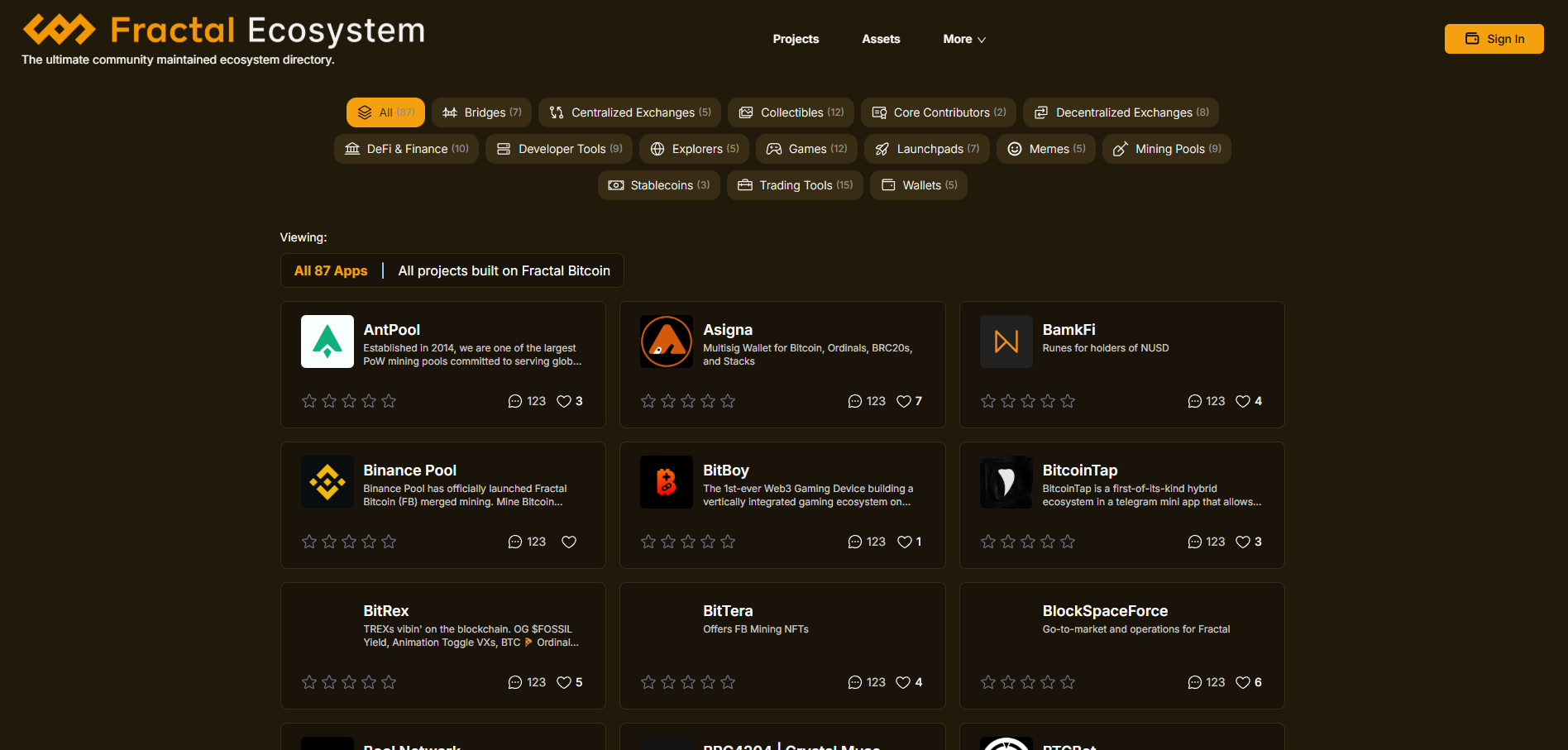Filter by Centralized Exchanges category
The height and width of the screenshot is (750, 1568).
tap(629, 112)
